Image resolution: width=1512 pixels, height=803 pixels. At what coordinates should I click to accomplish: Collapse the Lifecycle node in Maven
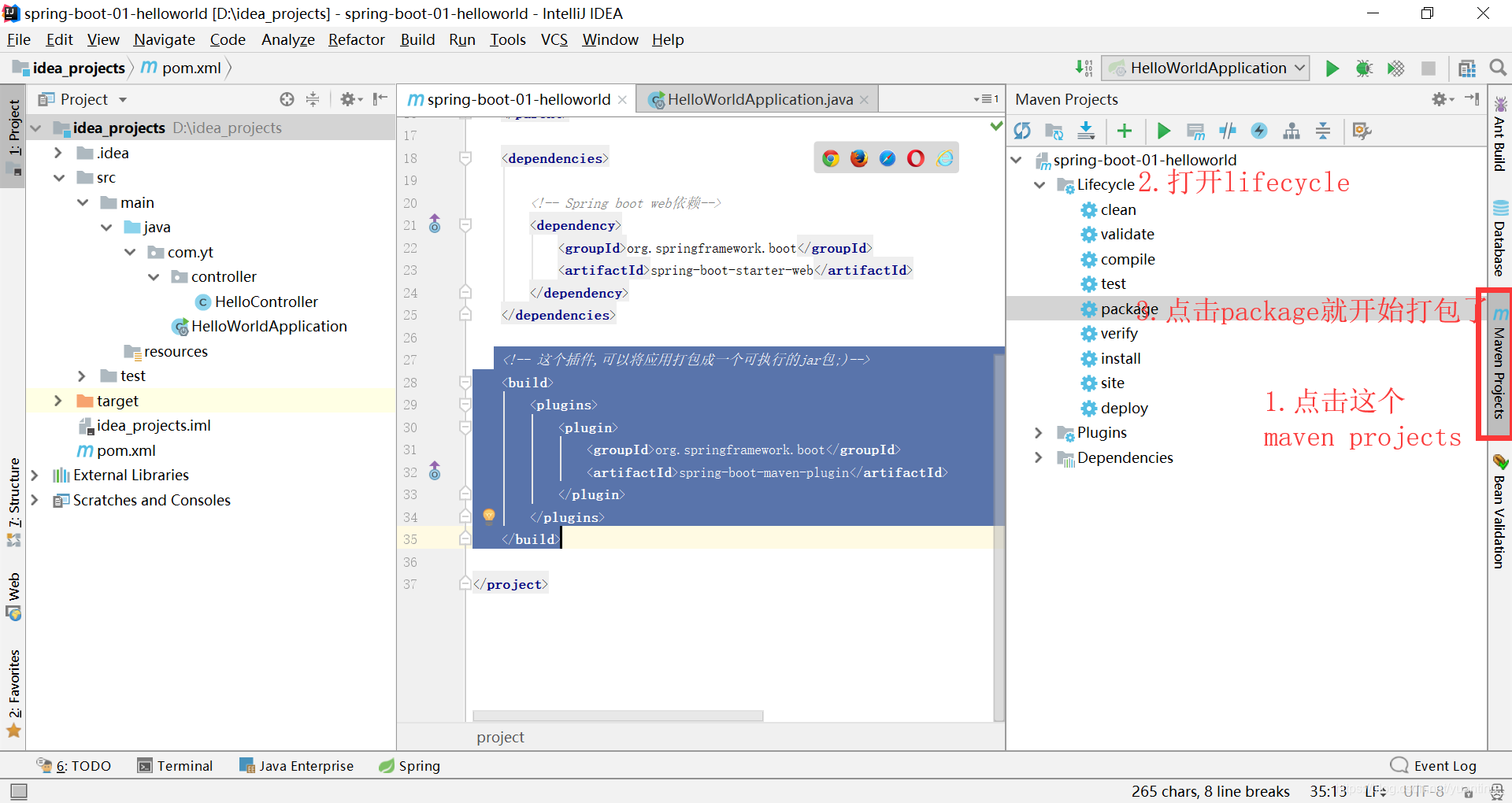pos(1039,185)
